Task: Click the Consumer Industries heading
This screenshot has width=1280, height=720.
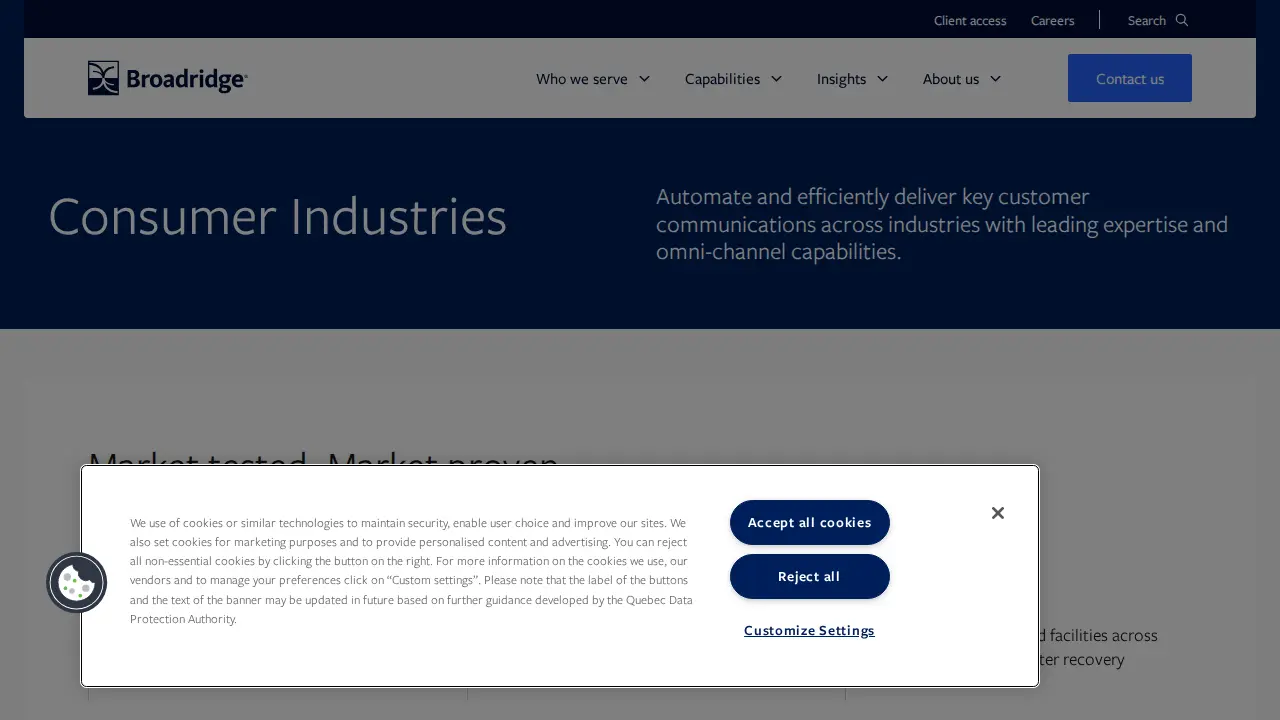Action: 278,216
